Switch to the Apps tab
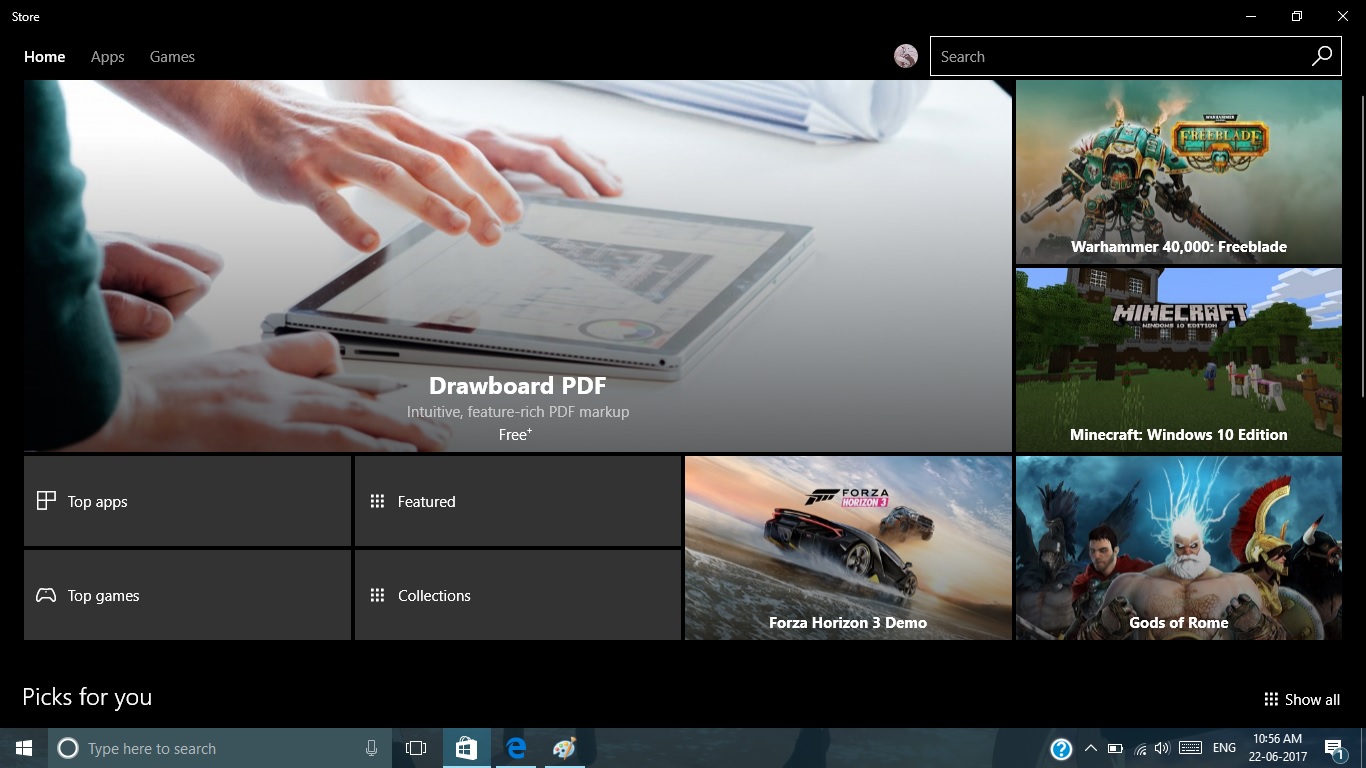Viewport: 1366px width, 768px height. click(x=107, y=57)
